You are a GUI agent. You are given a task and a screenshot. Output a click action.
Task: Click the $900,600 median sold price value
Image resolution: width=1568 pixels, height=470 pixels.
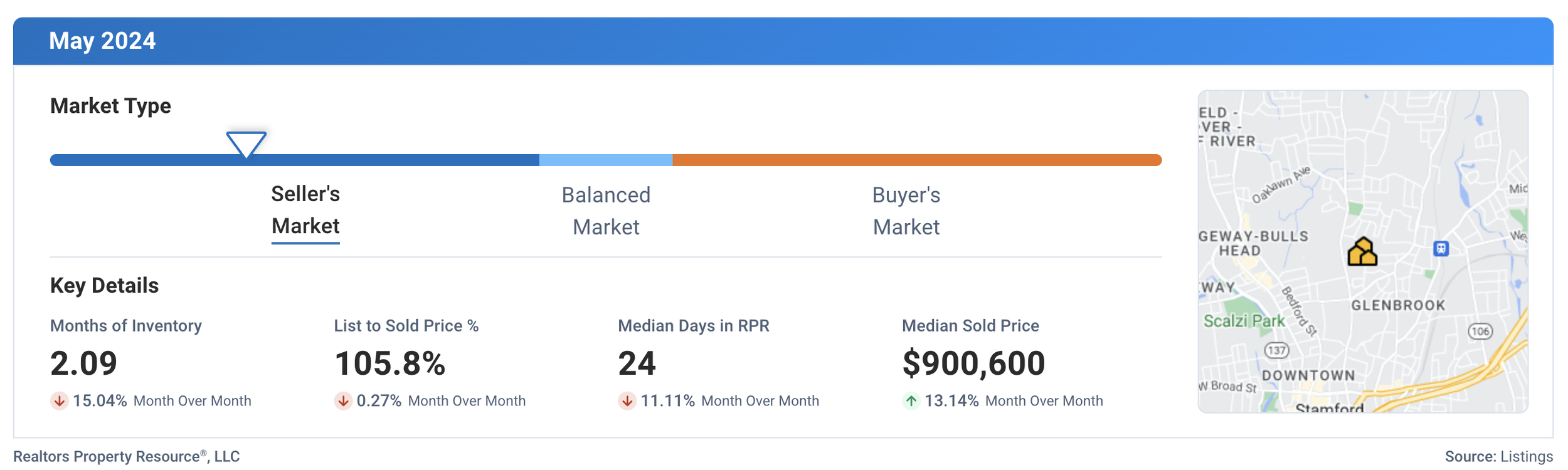(x=973, y=363)
